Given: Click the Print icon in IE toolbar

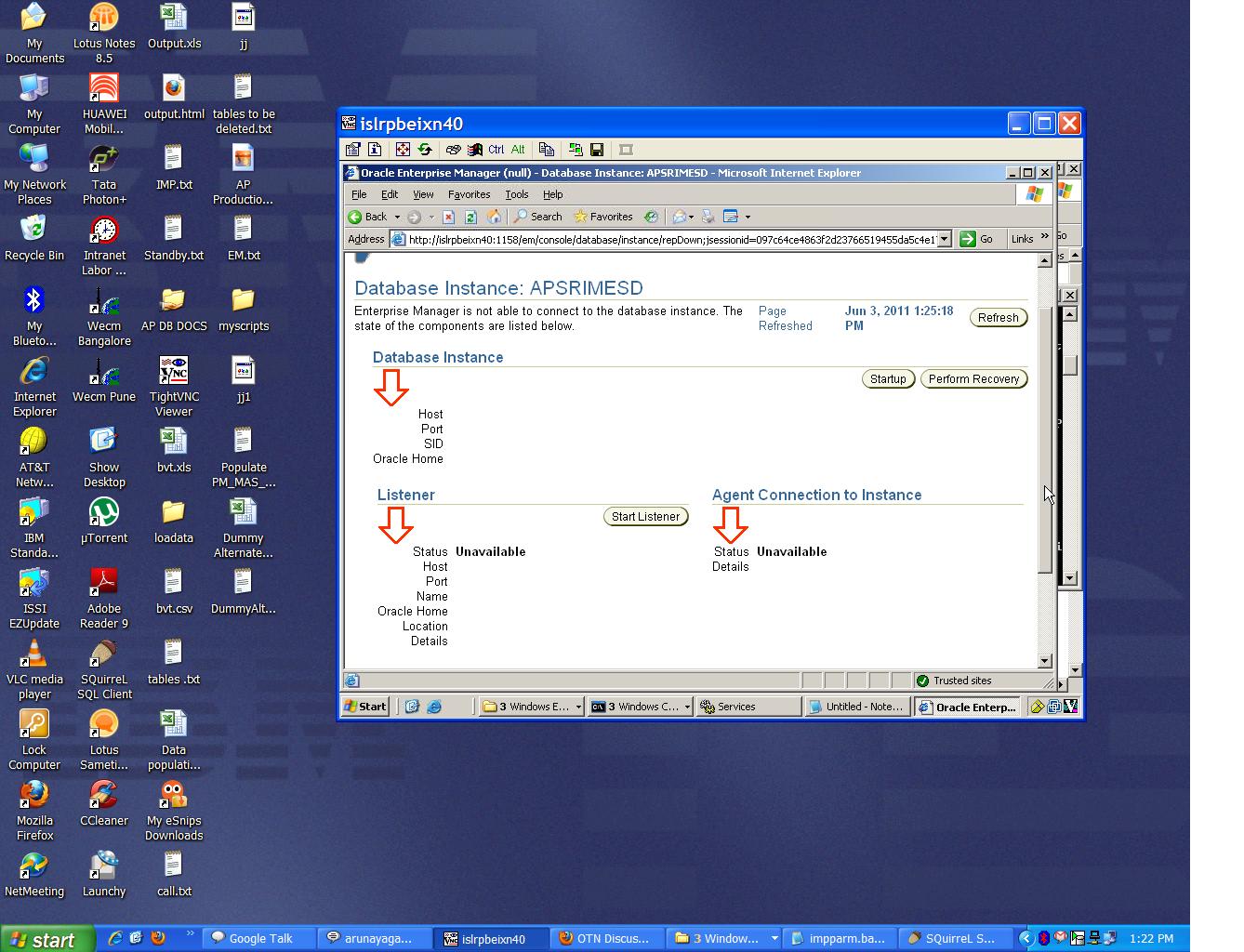Looking at the screenshot, I should pyautogui.click(x=708, y=217).
